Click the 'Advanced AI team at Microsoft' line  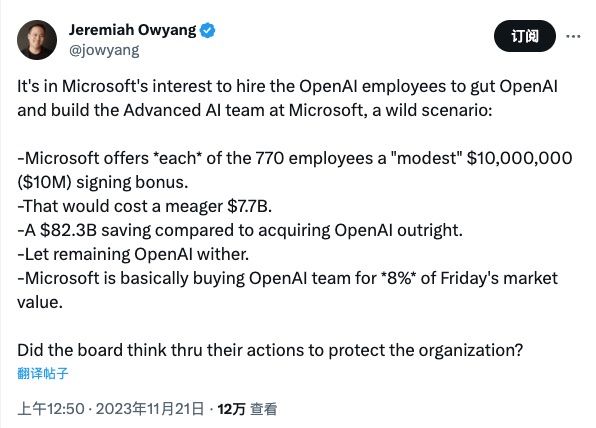pos(255,110)
